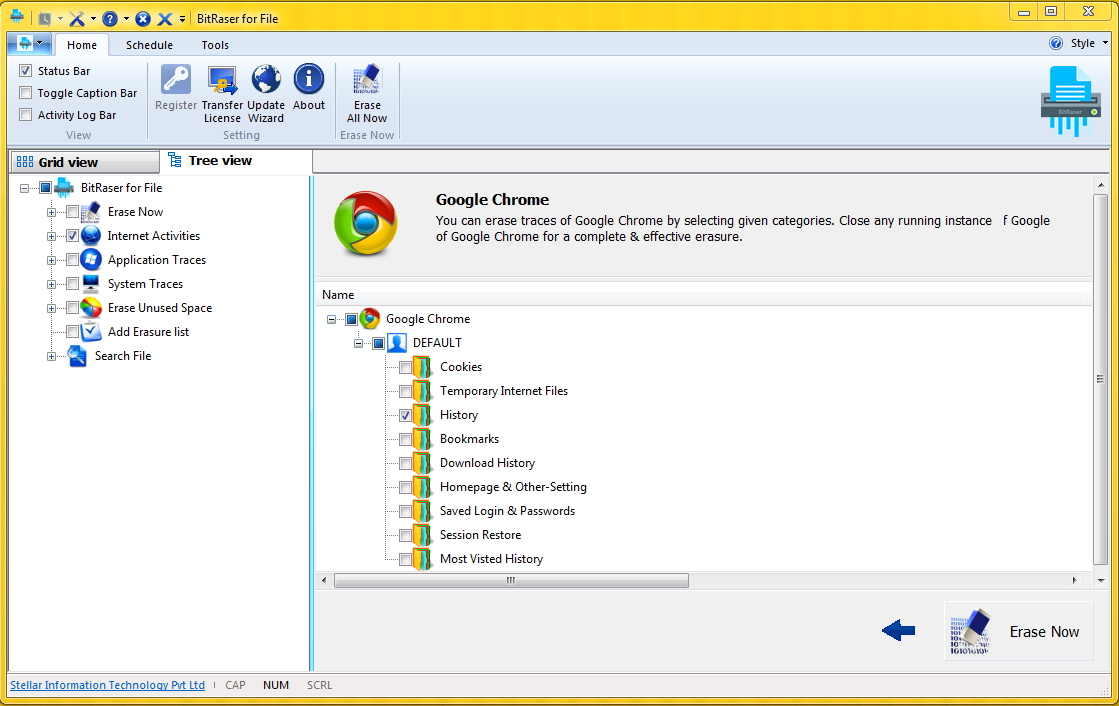This screenshot has height=706, width=1119.
Task: Check the Most Visted History checkbox
Action: tap(405, 559)
